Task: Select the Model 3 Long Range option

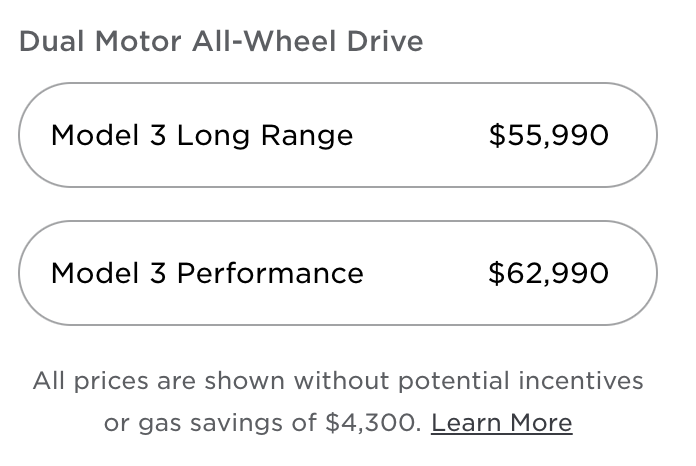Action: pyautogui.click(x=337, y=135)
